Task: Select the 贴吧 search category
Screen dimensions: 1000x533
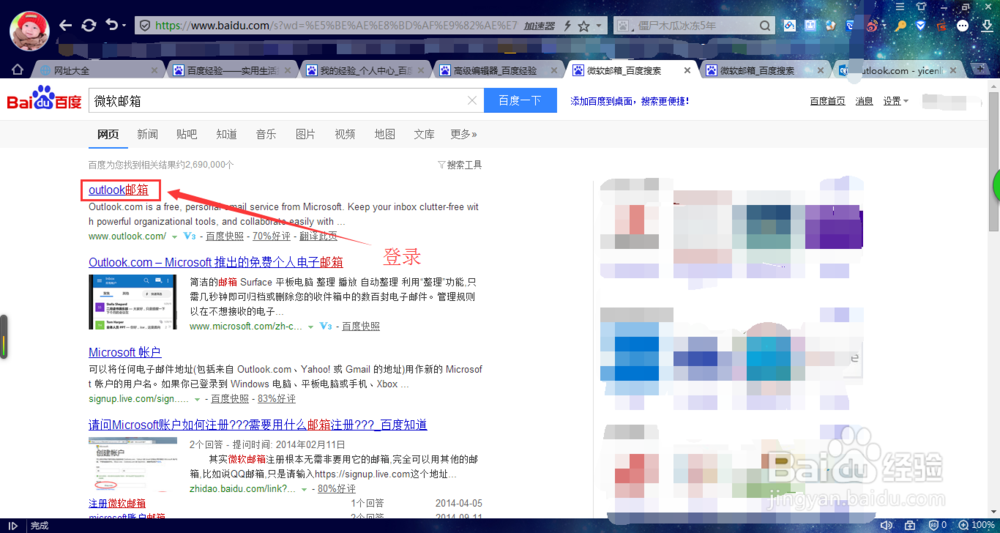Action: (x=187, y=134)
